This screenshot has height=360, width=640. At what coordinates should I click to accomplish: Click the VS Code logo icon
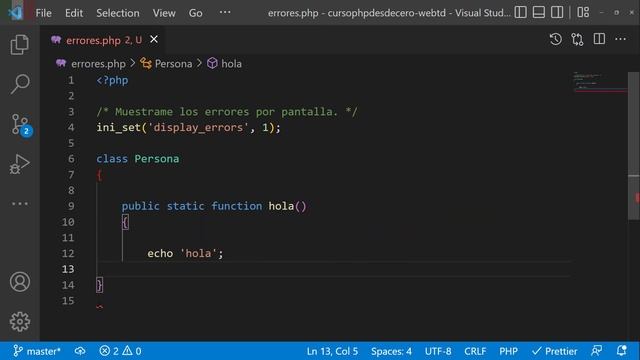point(16,13)
